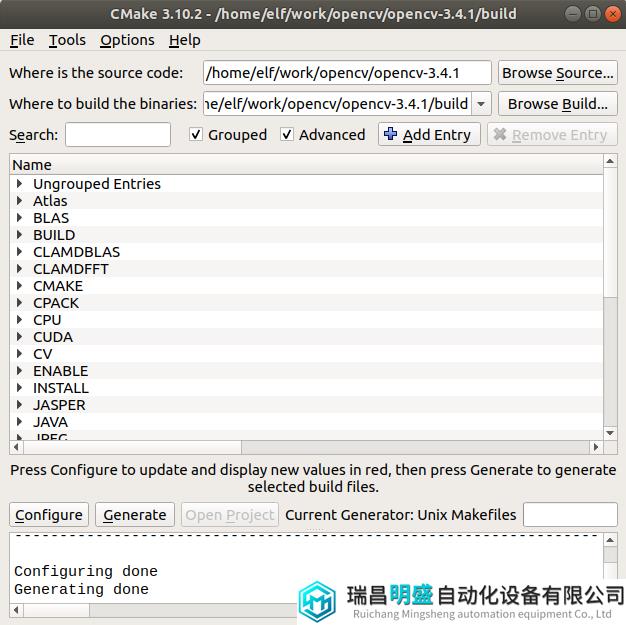Click the progress bar beside Current Generator
Image resolution: width=626 pixels, height=625 pixels.
[x=570, y=515]
